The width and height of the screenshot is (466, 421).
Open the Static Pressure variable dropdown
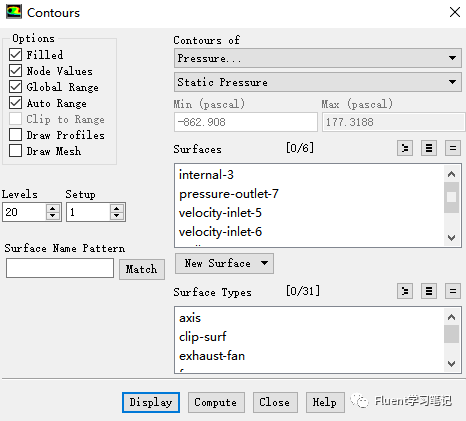click(318, 82)
